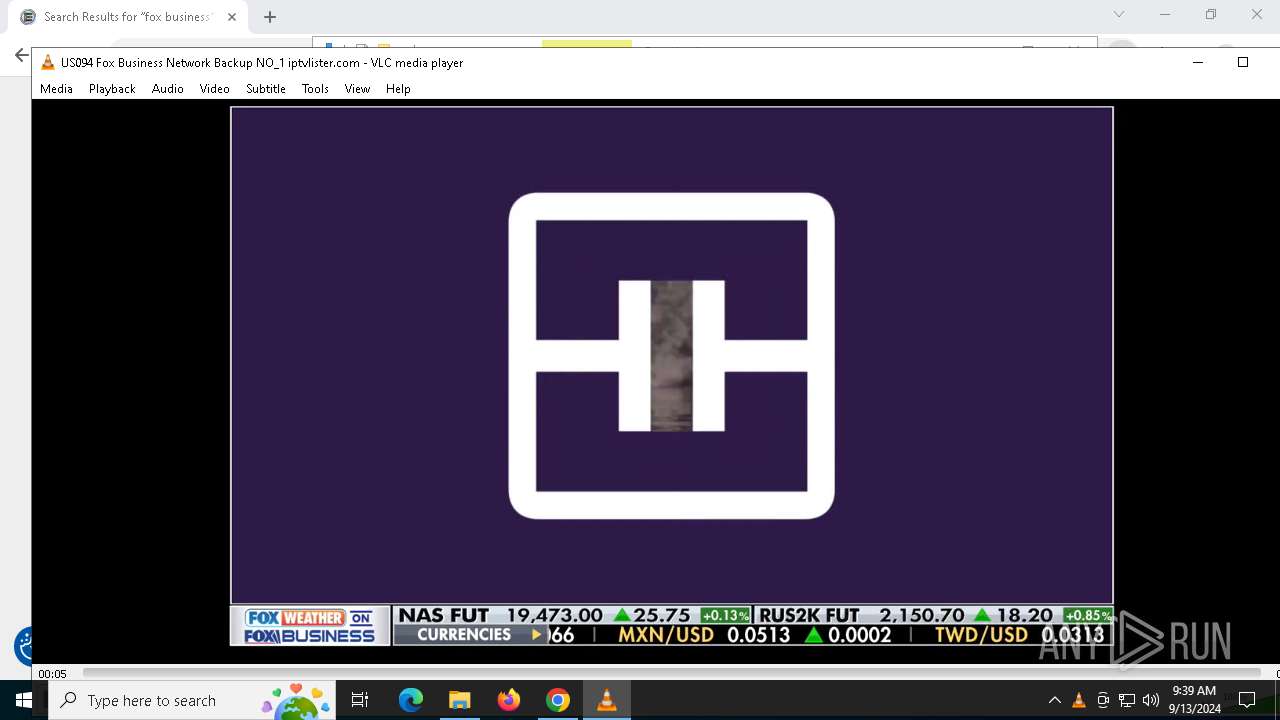
Task: Click the Fox Weather on Fox Business logo
Action: [310, 626]
